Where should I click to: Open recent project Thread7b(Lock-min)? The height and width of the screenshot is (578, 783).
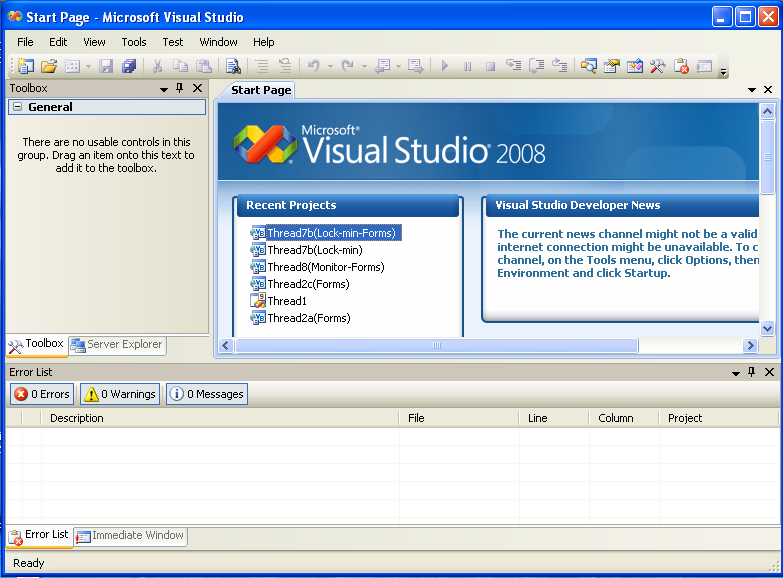click(x=315, y=250)
